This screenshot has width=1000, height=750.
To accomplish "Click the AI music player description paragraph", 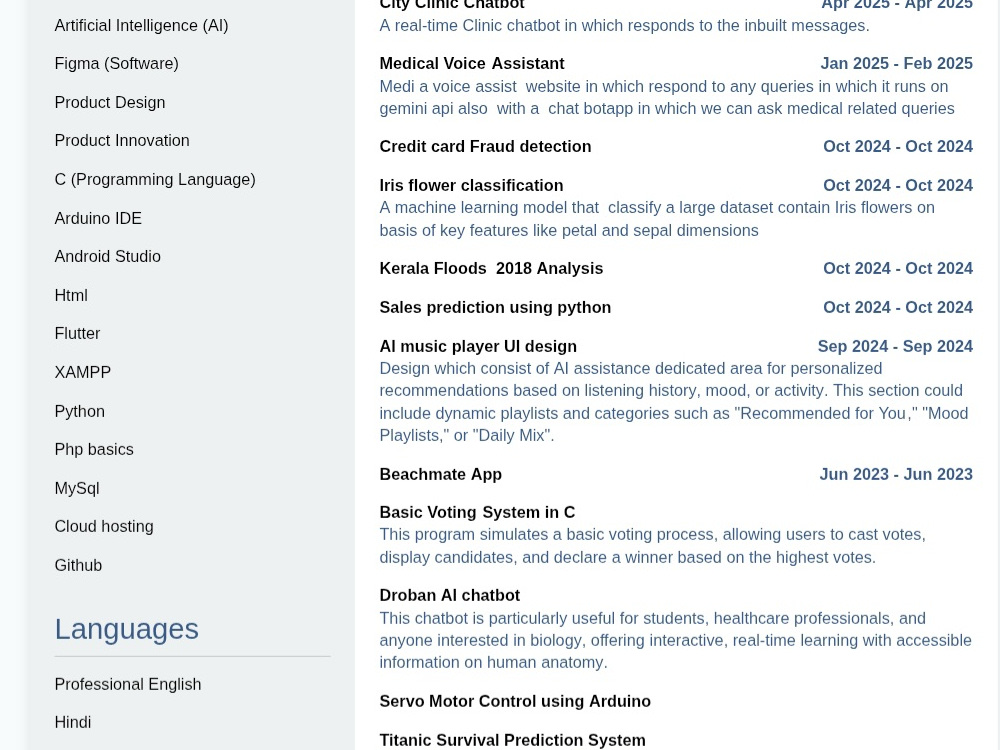I will (x=674, y=402).
